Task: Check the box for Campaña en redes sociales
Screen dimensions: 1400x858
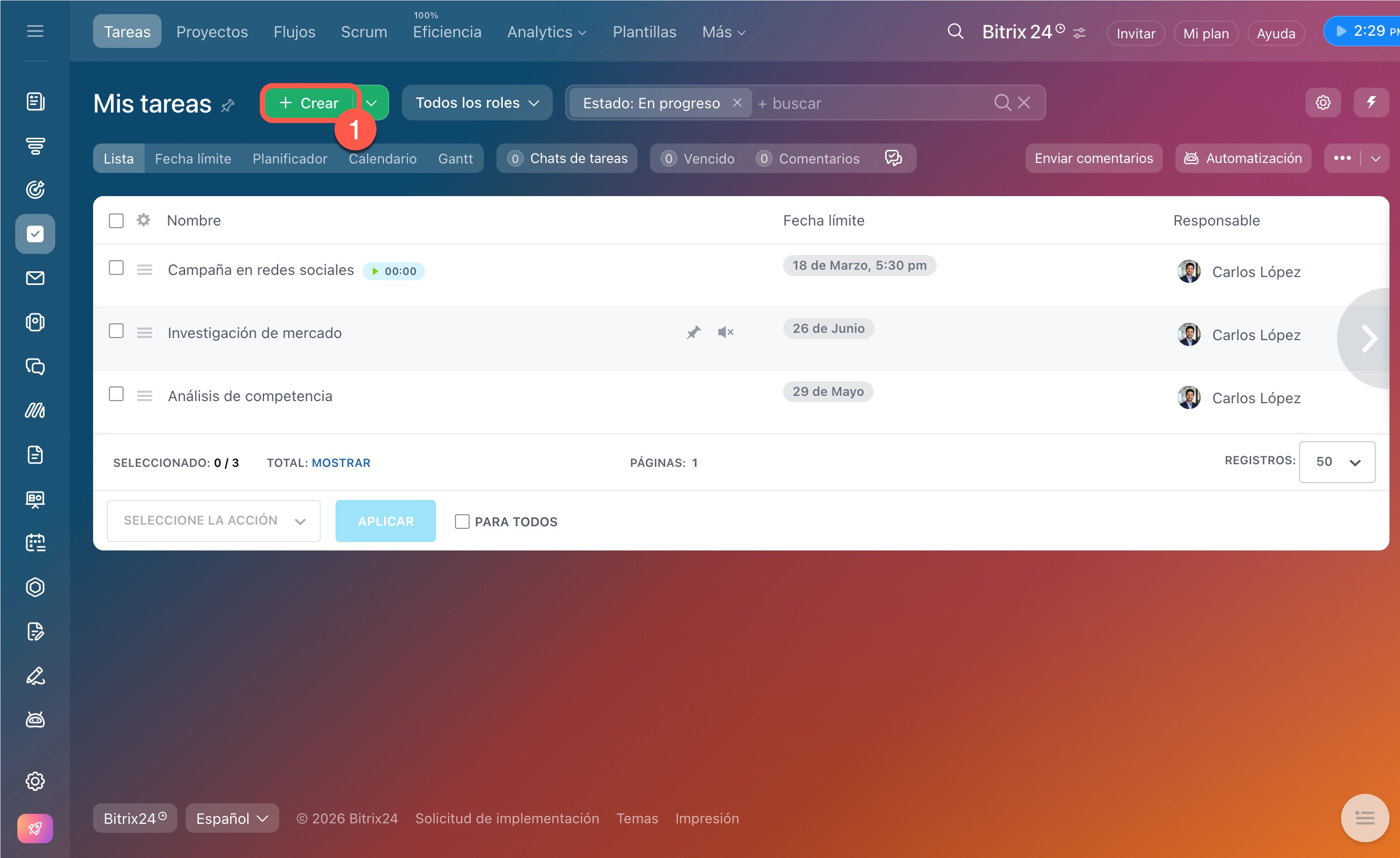Action: tap(116, 268)
